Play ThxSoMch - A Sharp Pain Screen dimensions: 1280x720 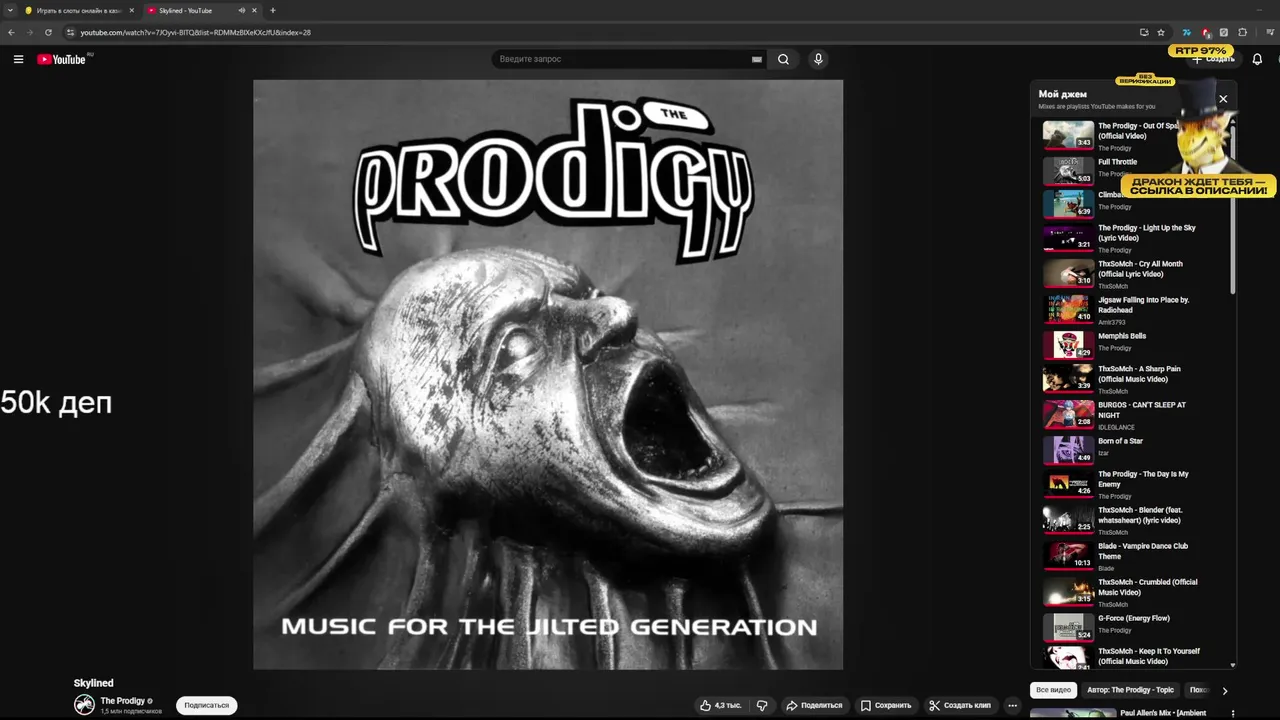pyautogui.click(x=1133, y=379)
